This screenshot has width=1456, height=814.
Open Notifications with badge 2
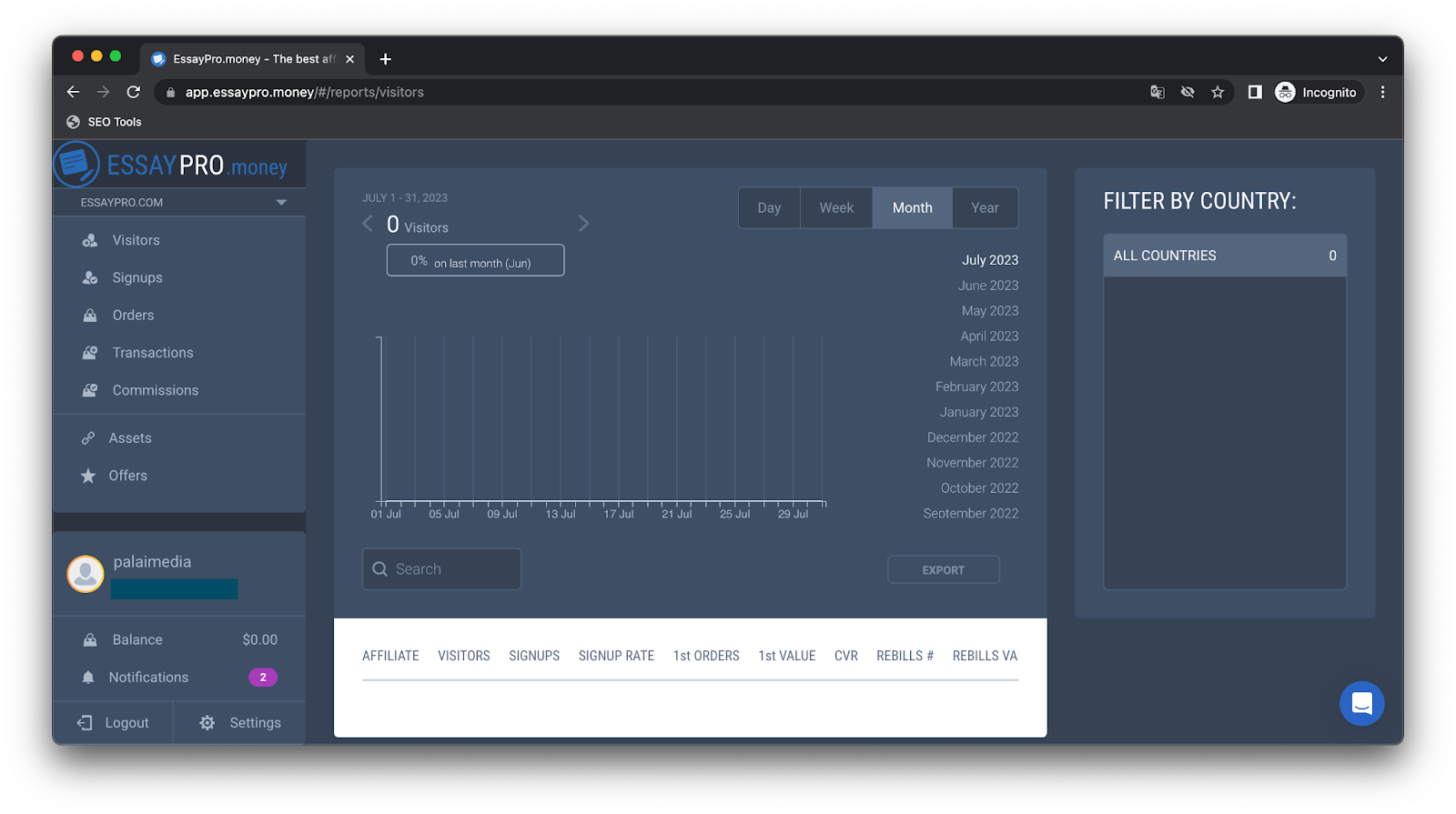[179, 678]
